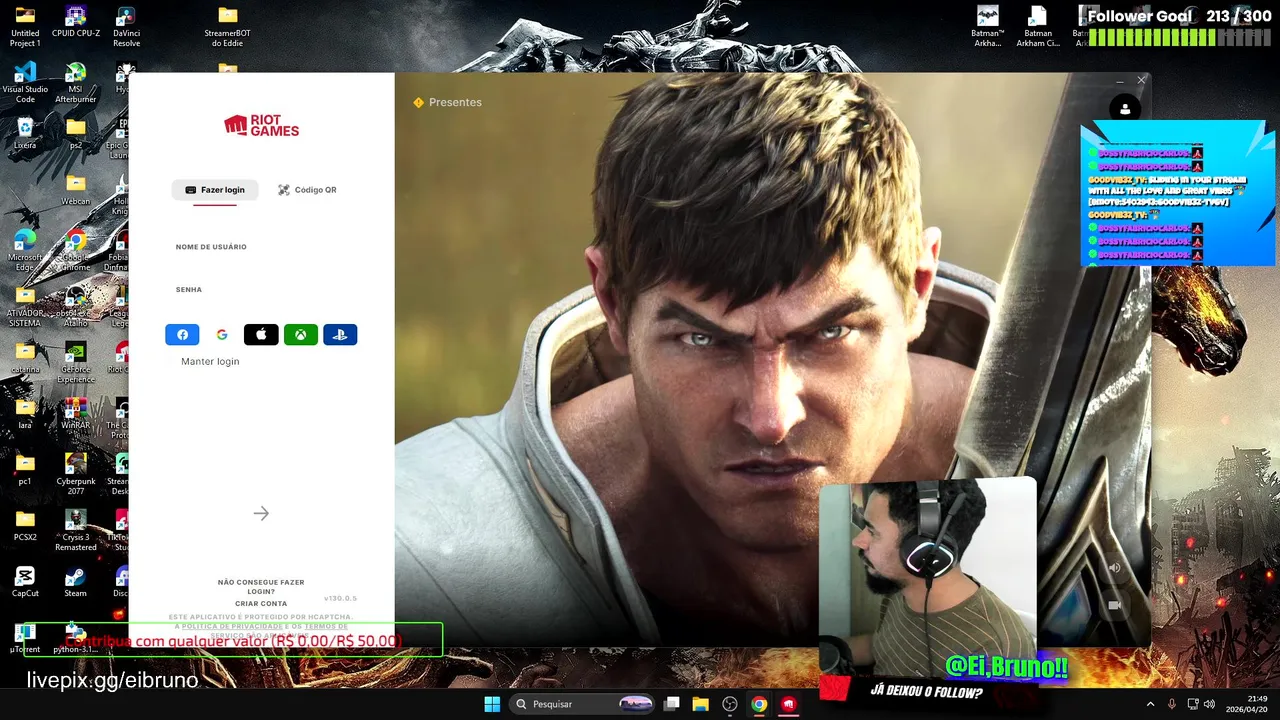Focus the Senha password field
1280x720 pixels.
pos(261,290)
